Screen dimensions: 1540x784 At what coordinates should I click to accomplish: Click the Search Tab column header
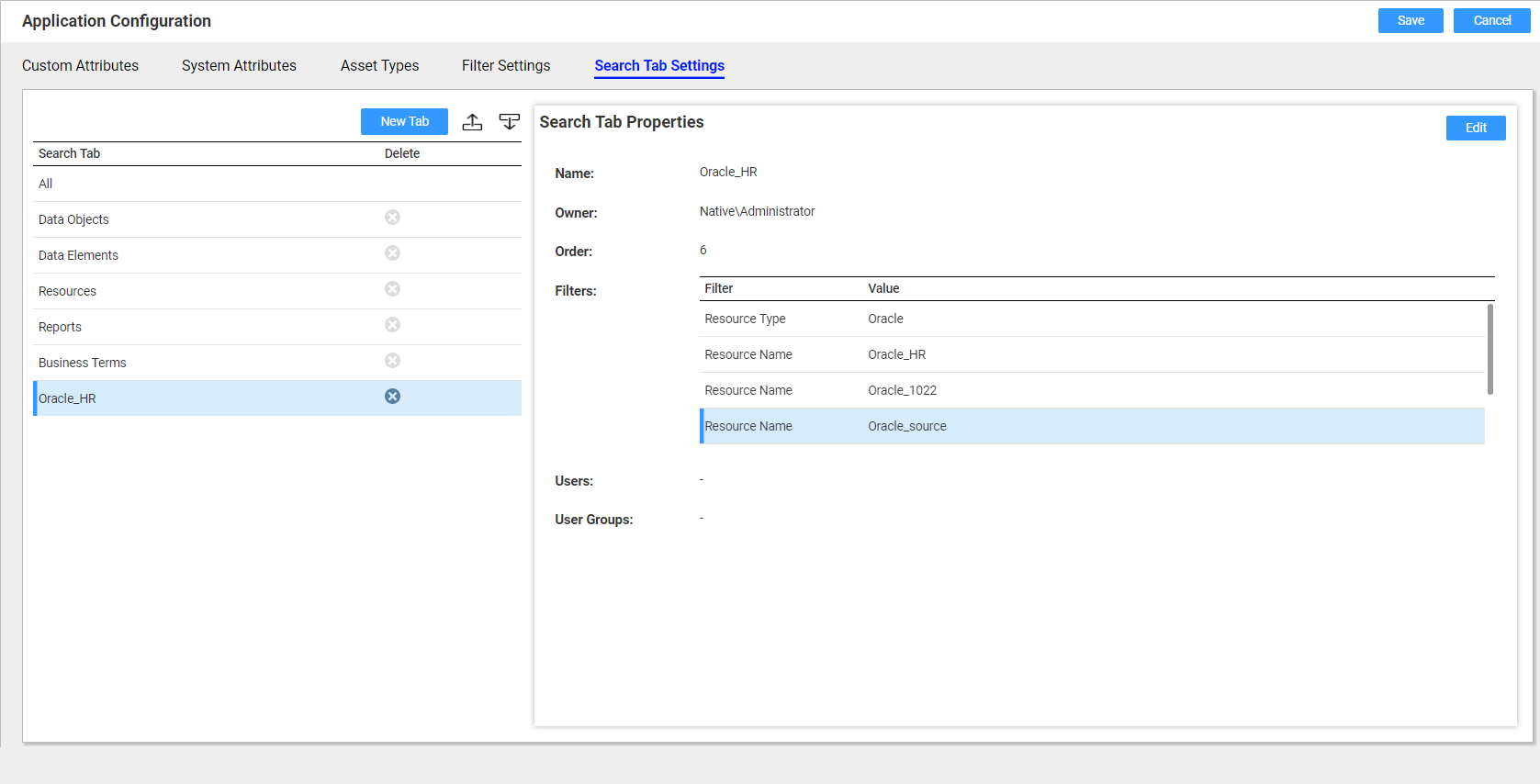pos(69,153)
